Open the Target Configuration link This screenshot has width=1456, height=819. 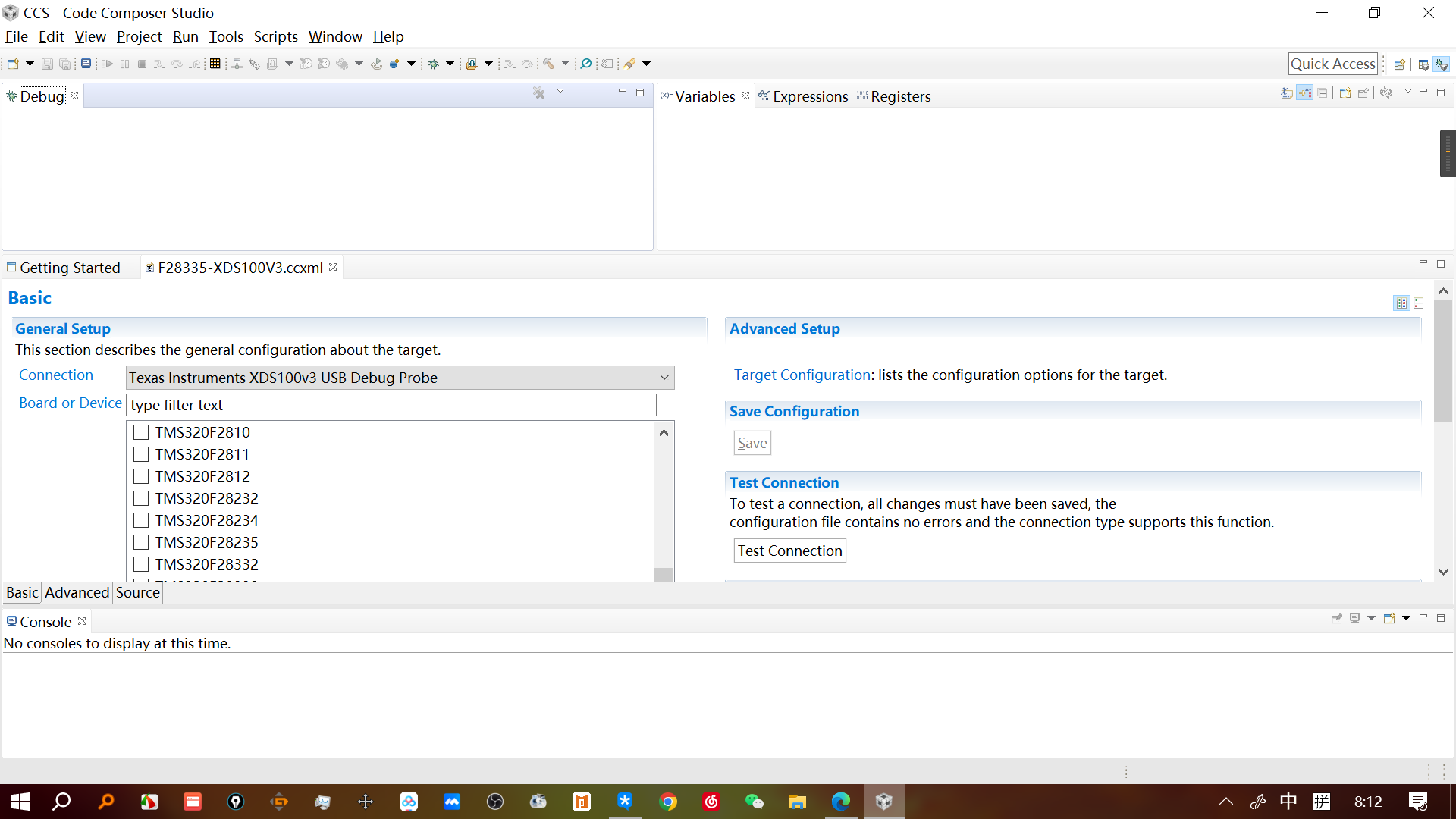pos(802,375)
